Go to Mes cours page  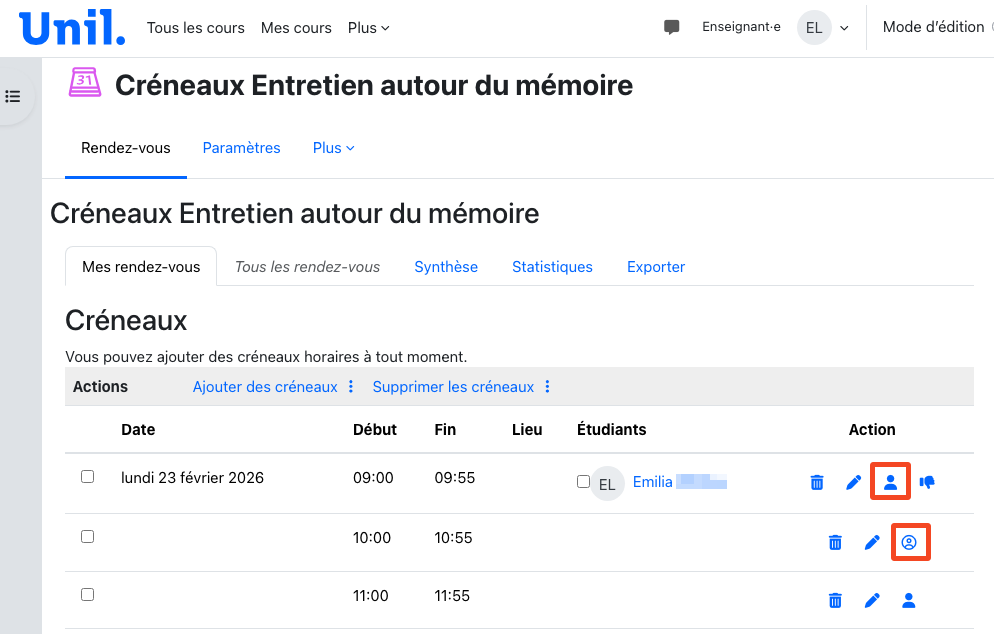point(296,28)
